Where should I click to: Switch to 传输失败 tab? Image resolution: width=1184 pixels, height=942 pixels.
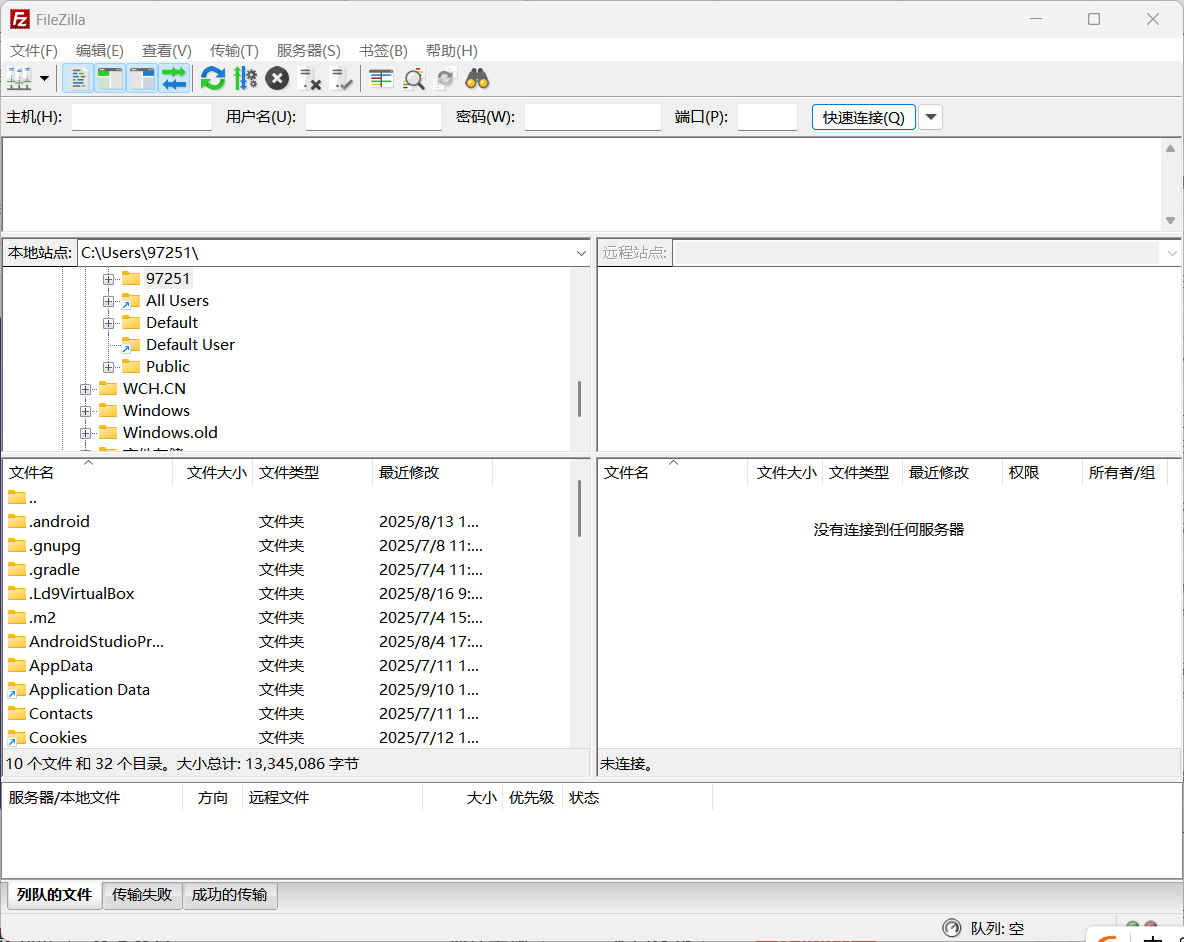click(142, 895)
